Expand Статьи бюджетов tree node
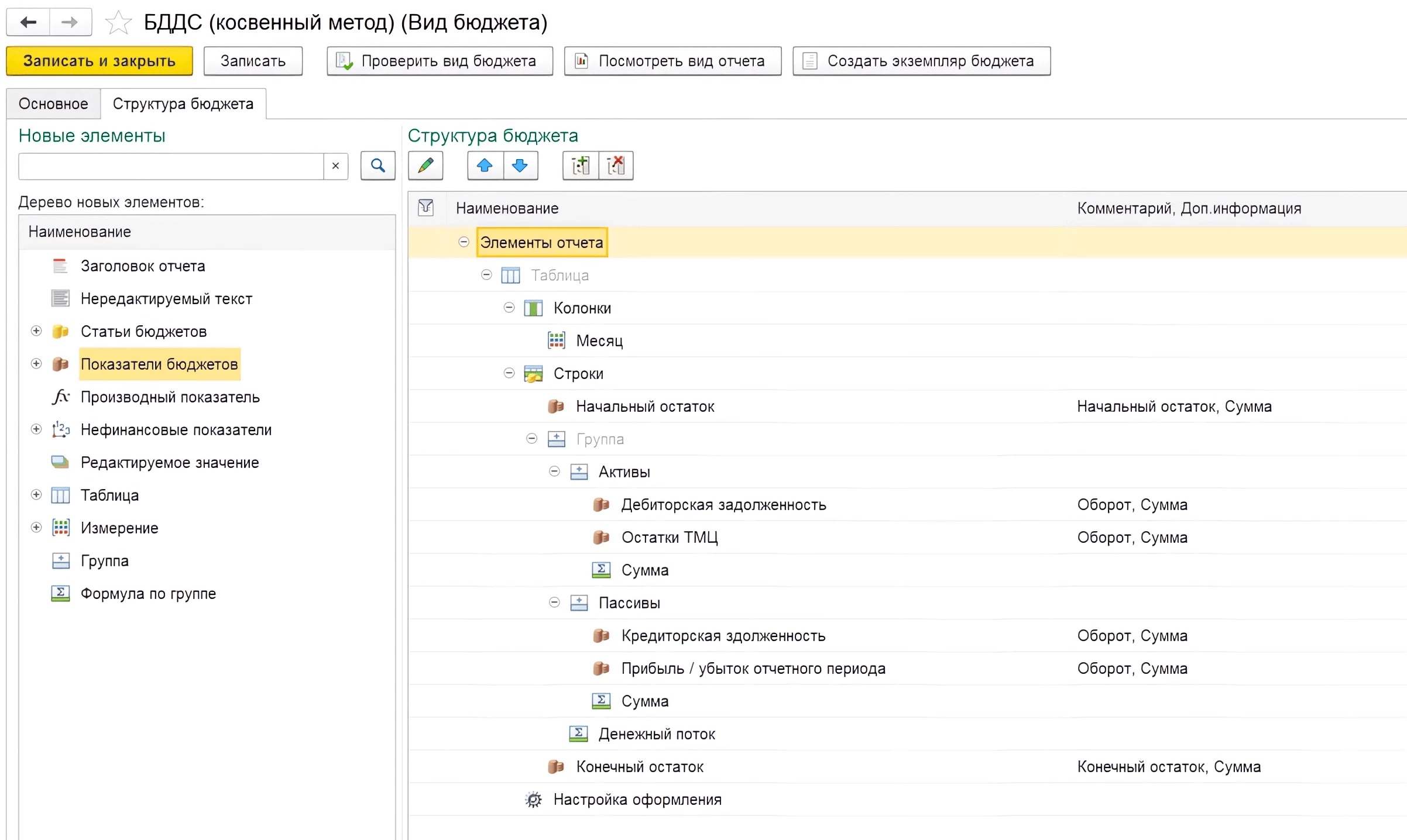The image size is (1407, 840). coord(36,331)
